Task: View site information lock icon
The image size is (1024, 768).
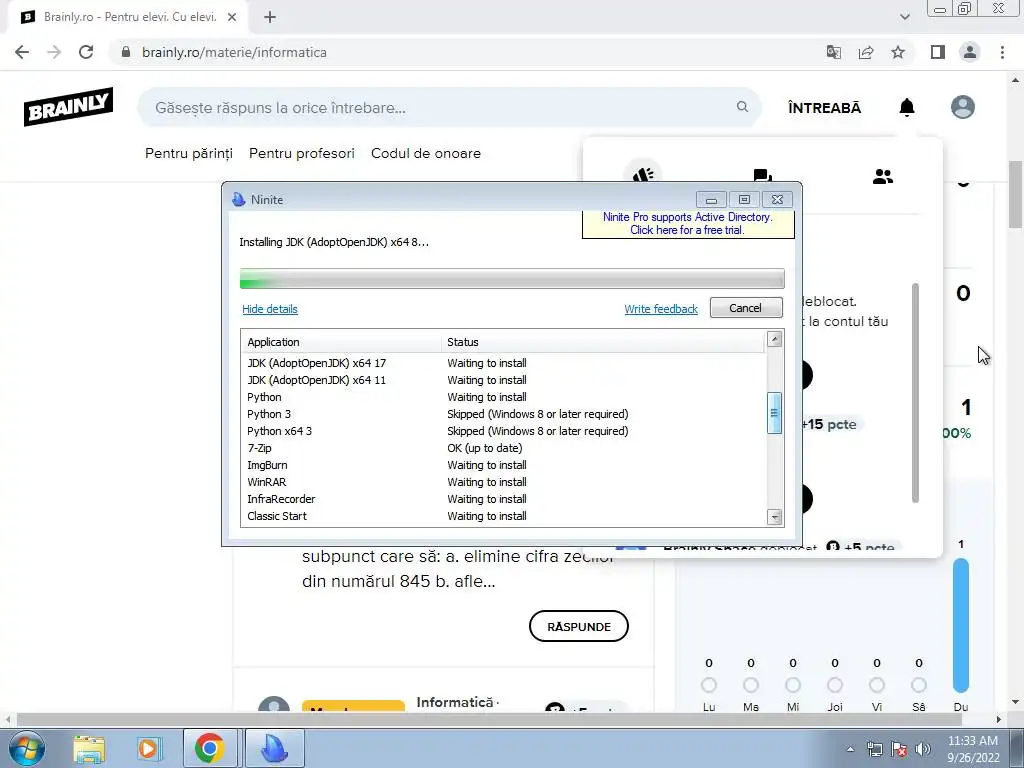Action: tap(126, 52)
